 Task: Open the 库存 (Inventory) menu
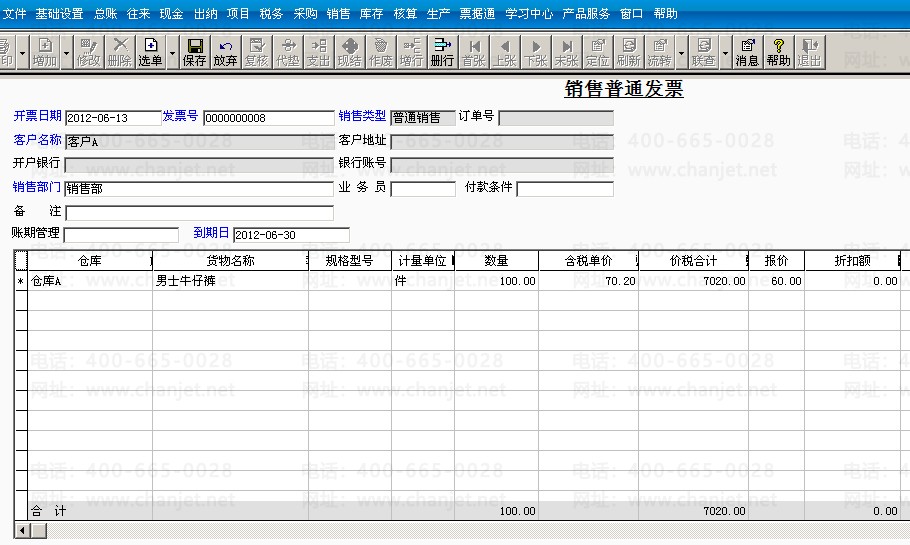pos(371,13)
